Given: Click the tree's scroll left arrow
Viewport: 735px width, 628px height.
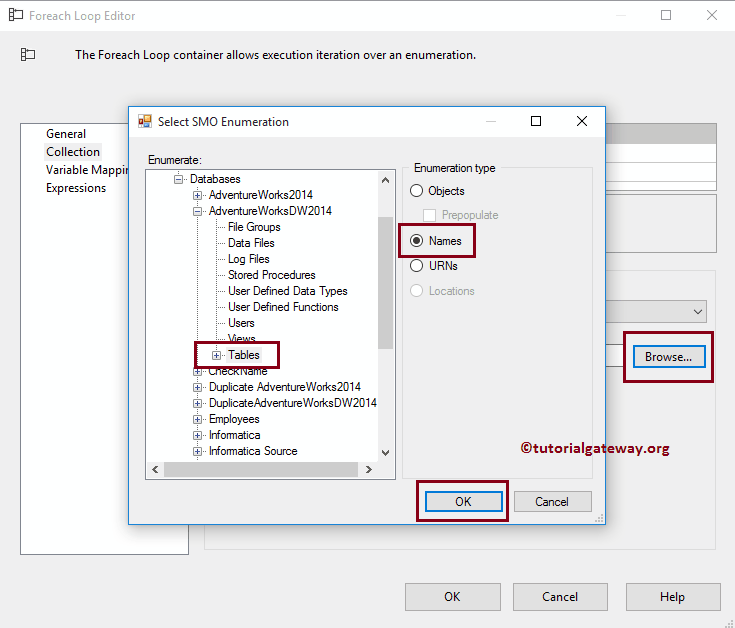Looking at the screenshot, I should click(x=156, y=469).
